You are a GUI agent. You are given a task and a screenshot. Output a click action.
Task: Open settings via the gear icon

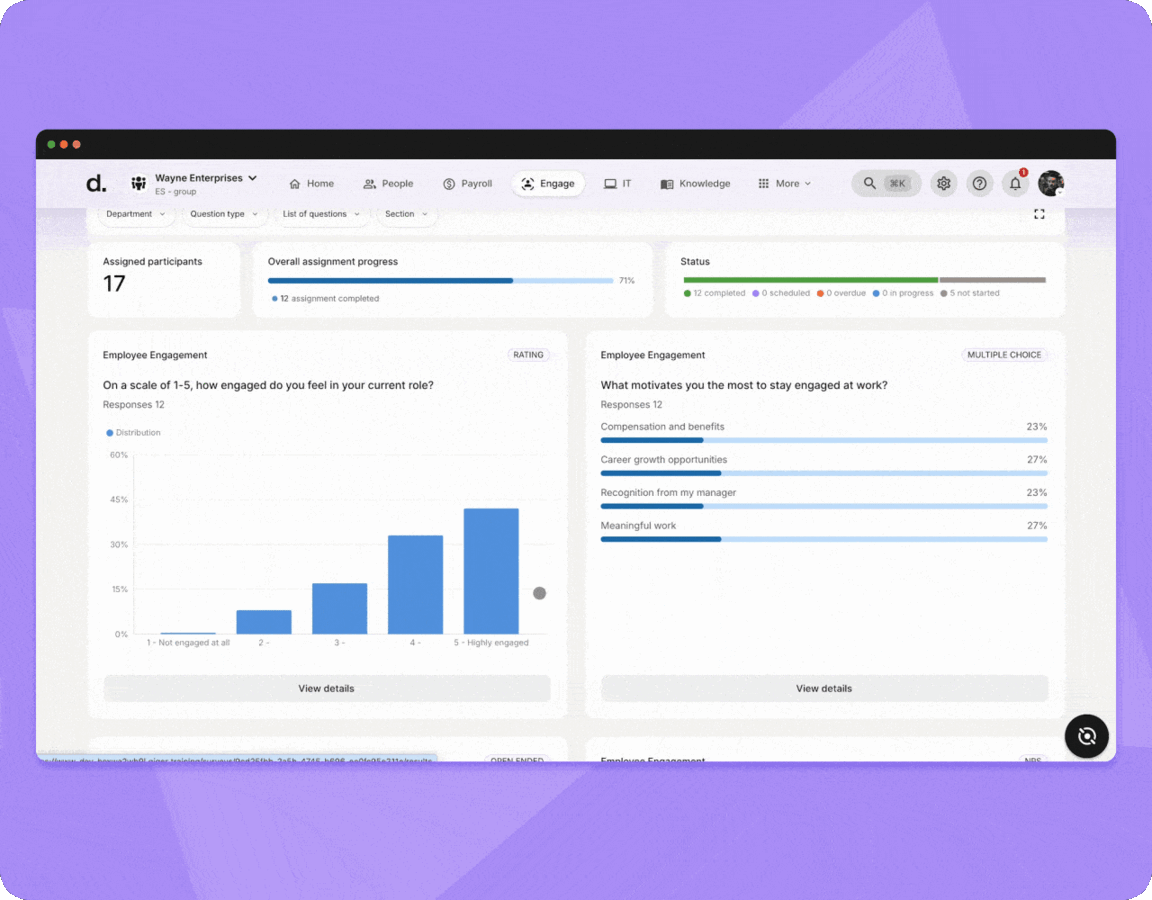point(943,184)
